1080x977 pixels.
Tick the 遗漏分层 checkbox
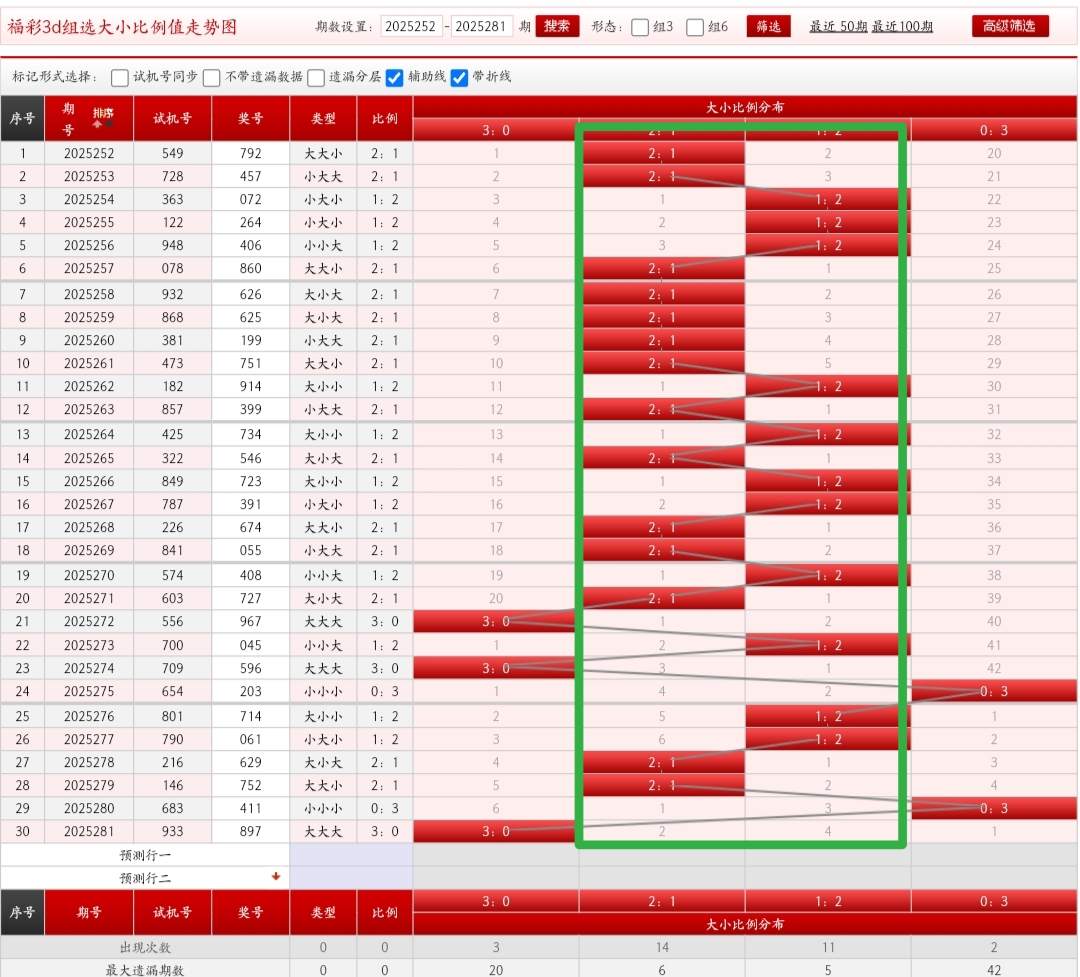point(316,77)
